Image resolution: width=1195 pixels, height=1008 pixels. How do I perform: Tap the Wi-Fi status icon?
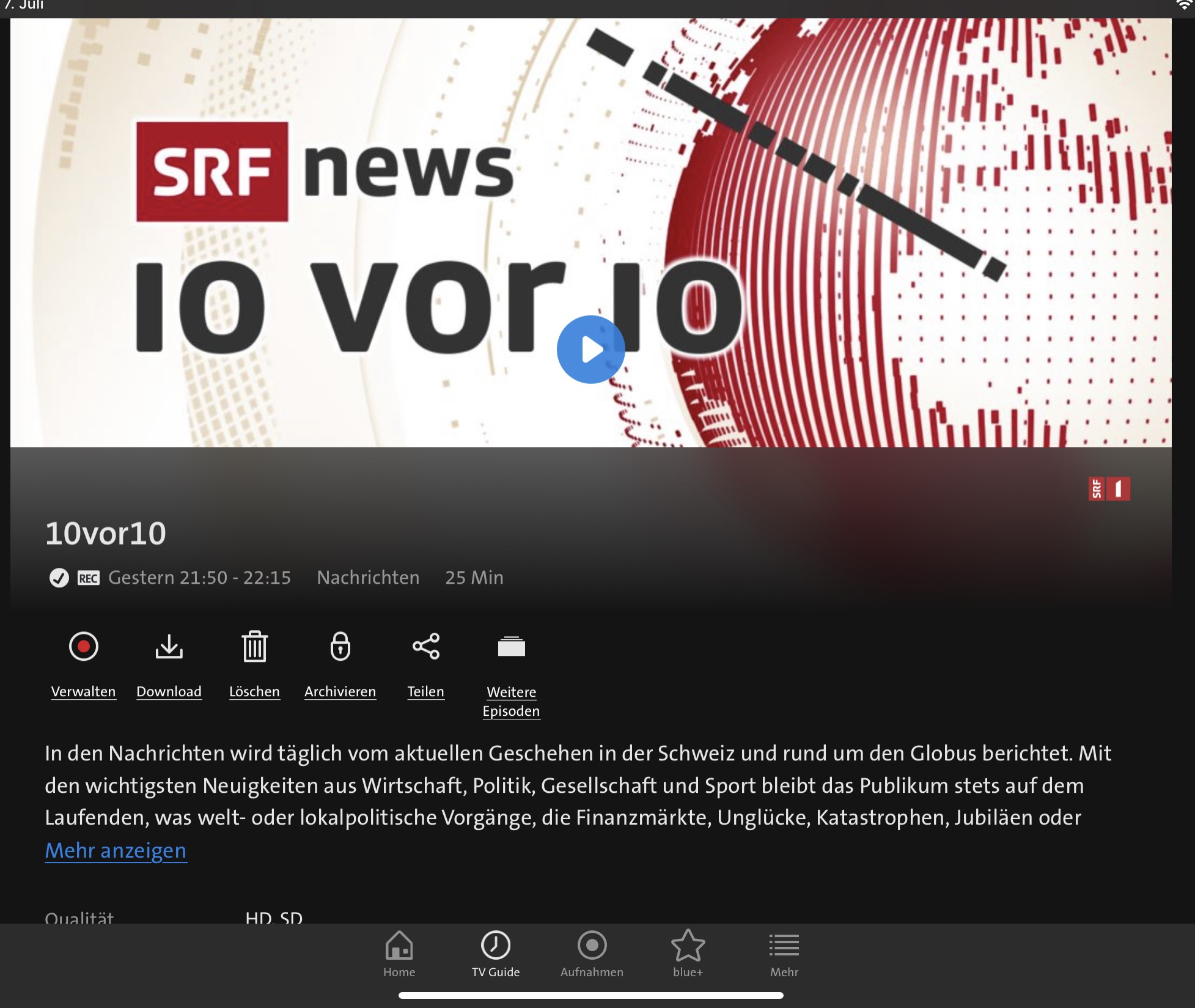tap(1183, 5)
